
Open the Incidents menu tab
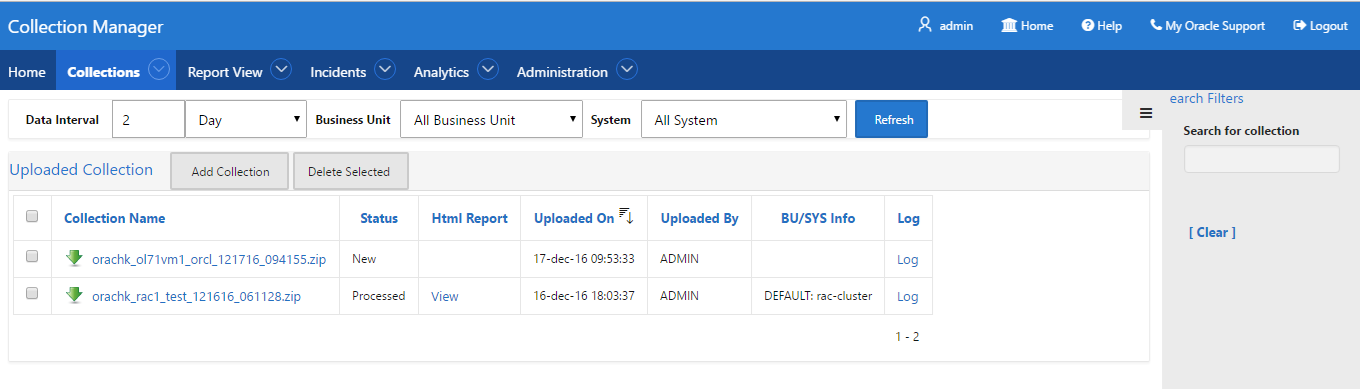tap(338, 72)
